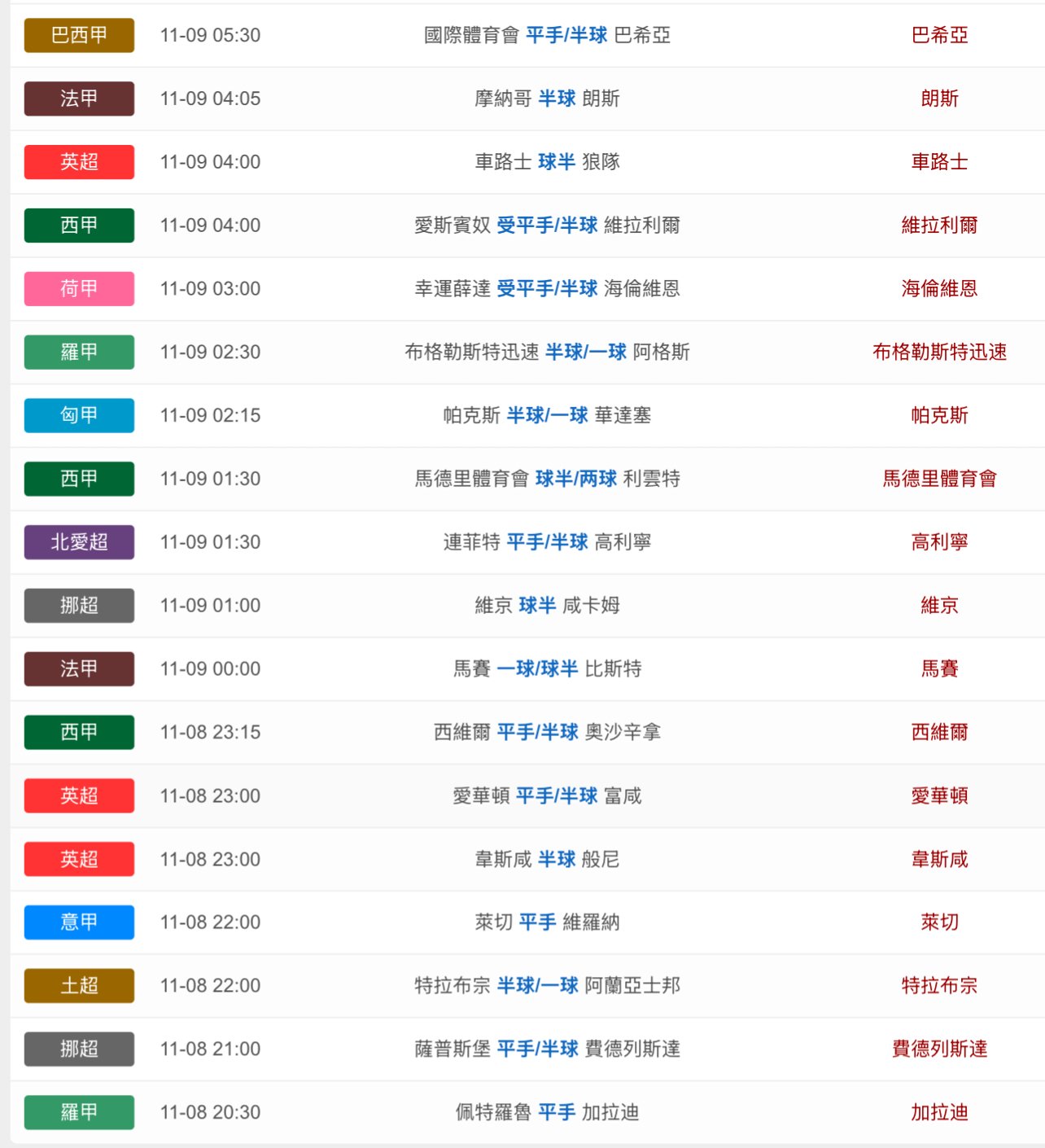Image resolution: width=1045 pixels, height=1148 pixels.
Task: Select the red 巴希亞 pick
Action: coord(939,35)
